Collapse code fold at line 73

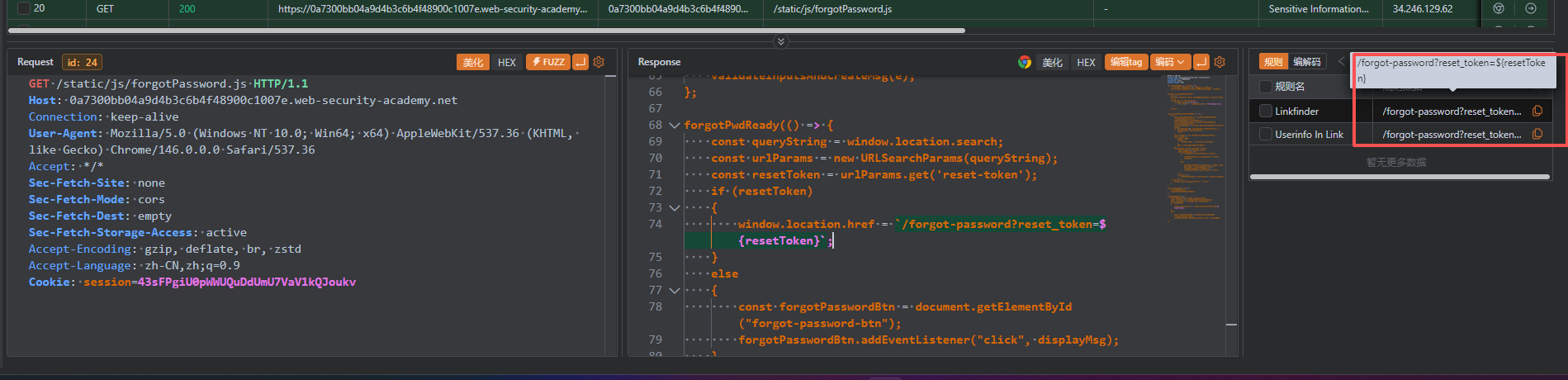point(675,208)
